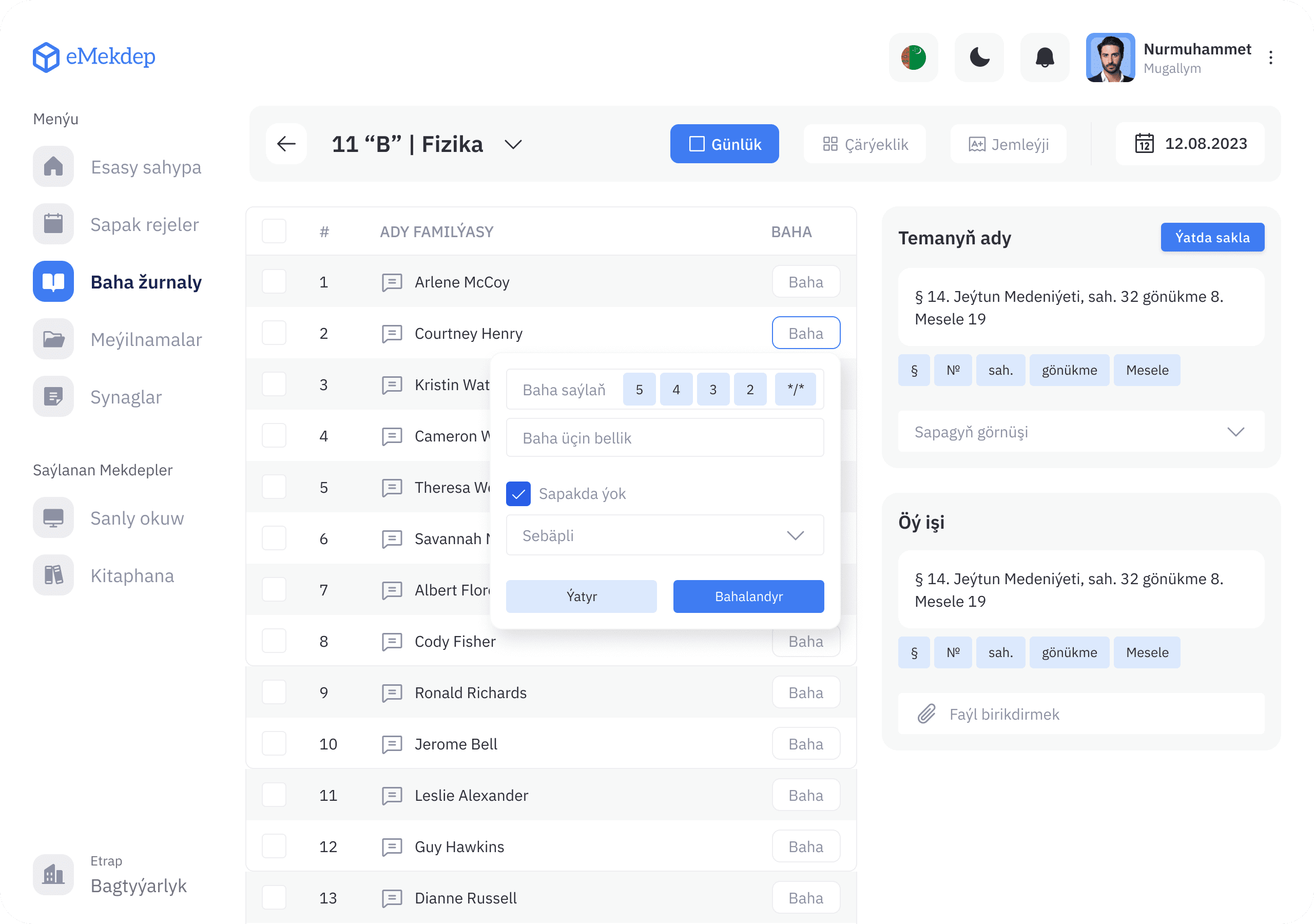
Task: Click the dark mode moon icon
Action: click(979, 57)
